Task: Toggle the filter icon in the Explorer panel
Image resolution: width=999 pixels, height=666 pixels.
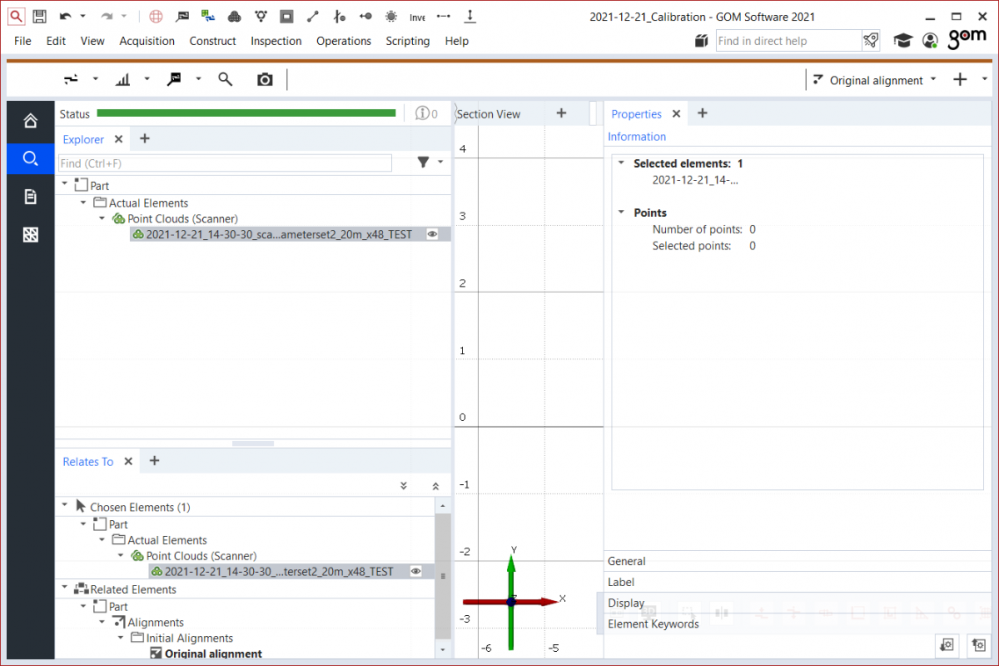Action: [x=424, y=162]
